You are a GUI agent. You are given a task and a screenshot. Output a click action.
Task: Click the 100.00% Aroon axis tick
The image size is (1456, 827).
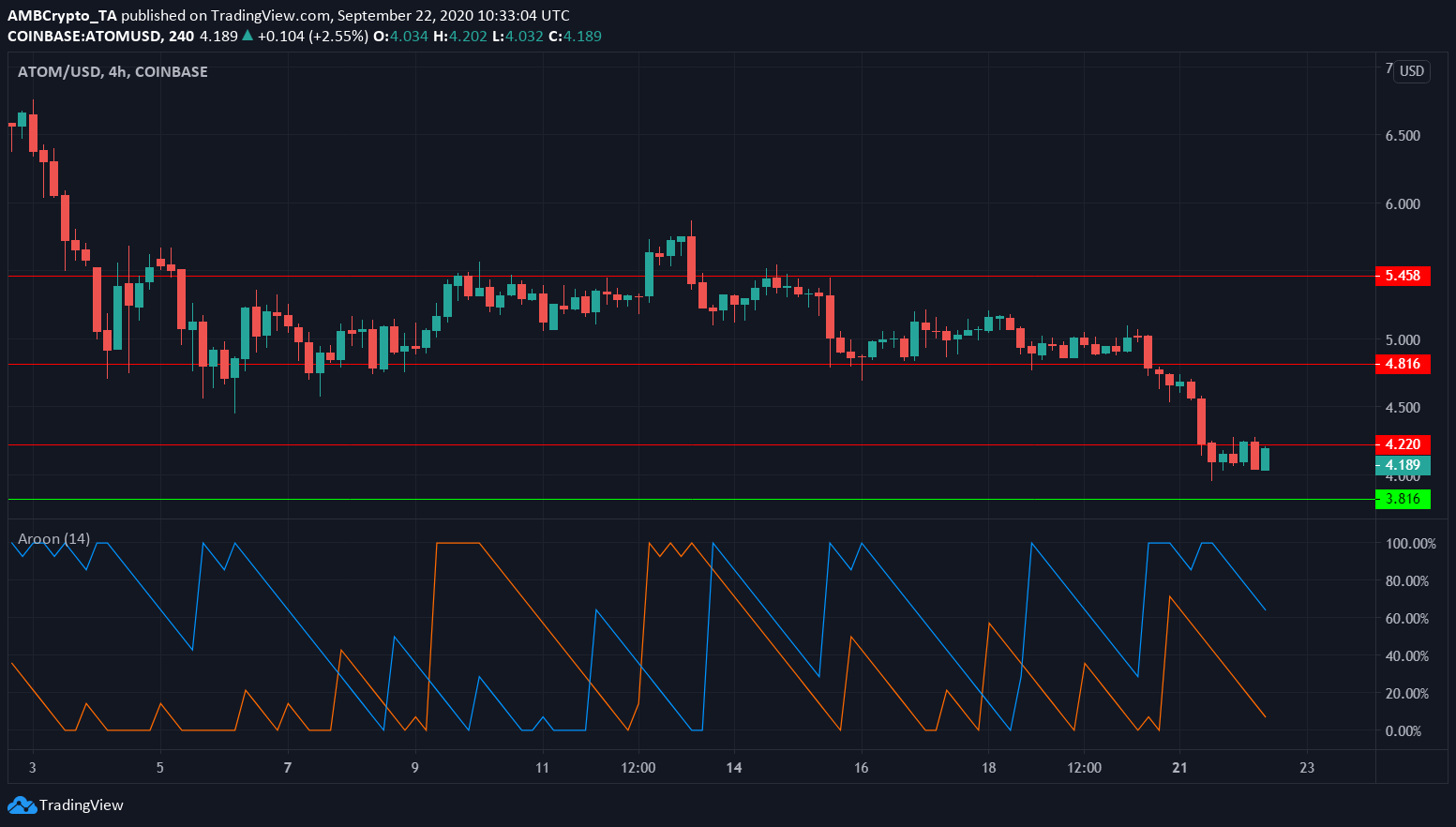click(1410, 544)
